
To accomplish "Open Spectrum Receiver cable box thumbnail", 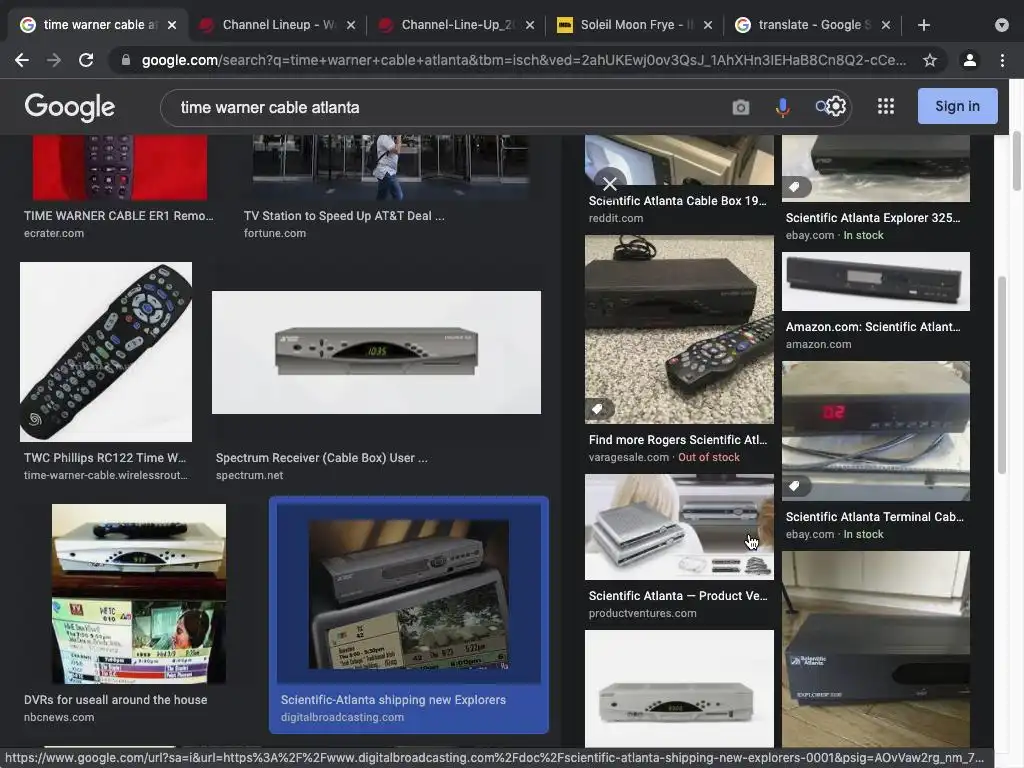I will (376, 352).
